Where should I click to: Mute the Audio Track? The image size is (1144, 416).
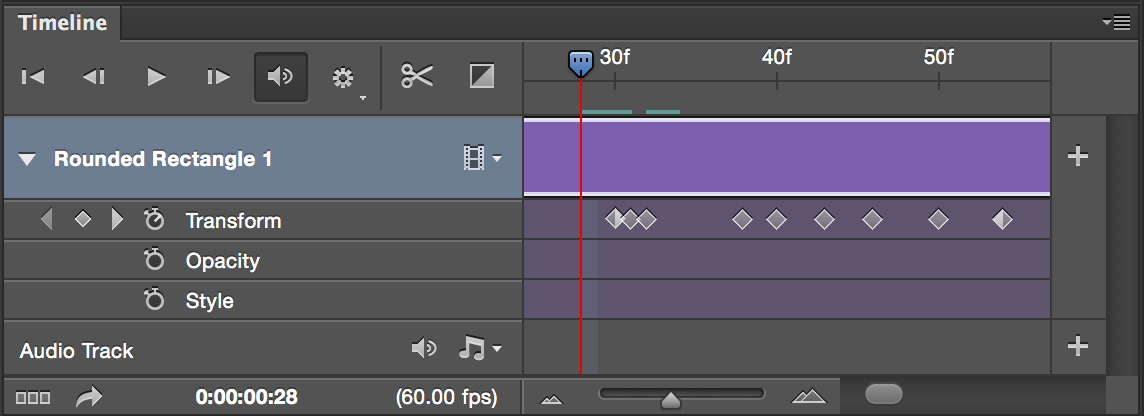point(424,348)
